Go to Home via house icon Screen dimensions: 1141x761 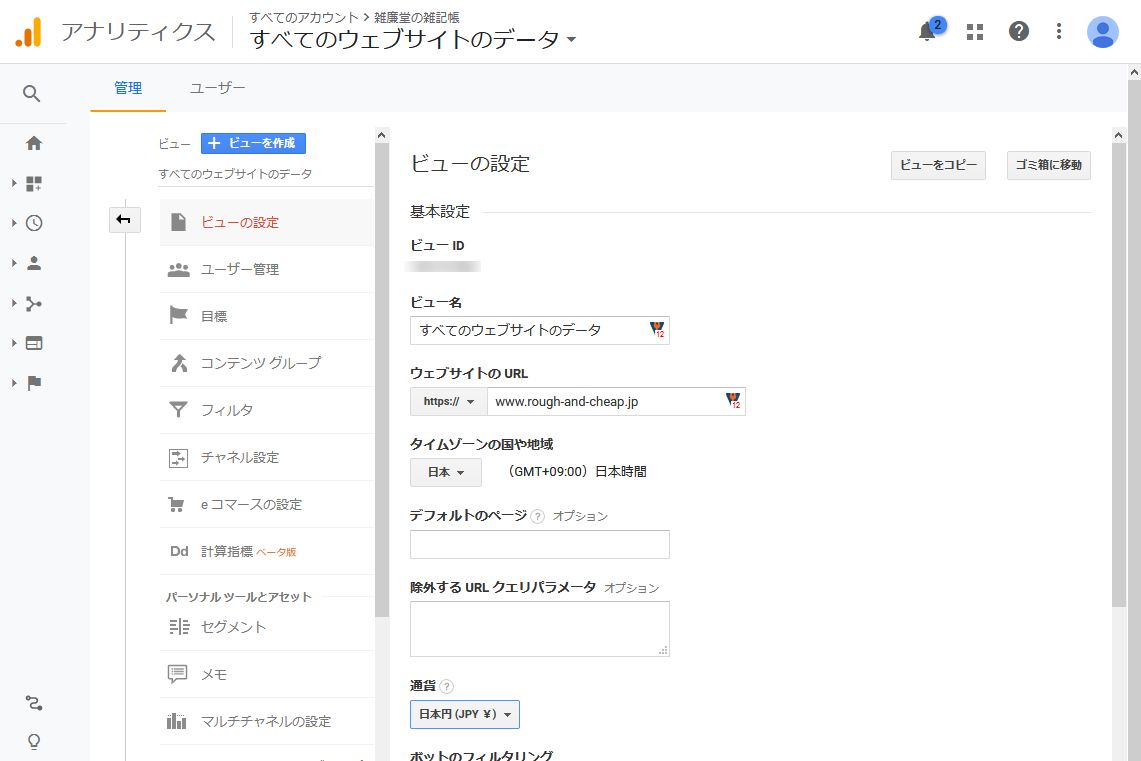[34, 143]
